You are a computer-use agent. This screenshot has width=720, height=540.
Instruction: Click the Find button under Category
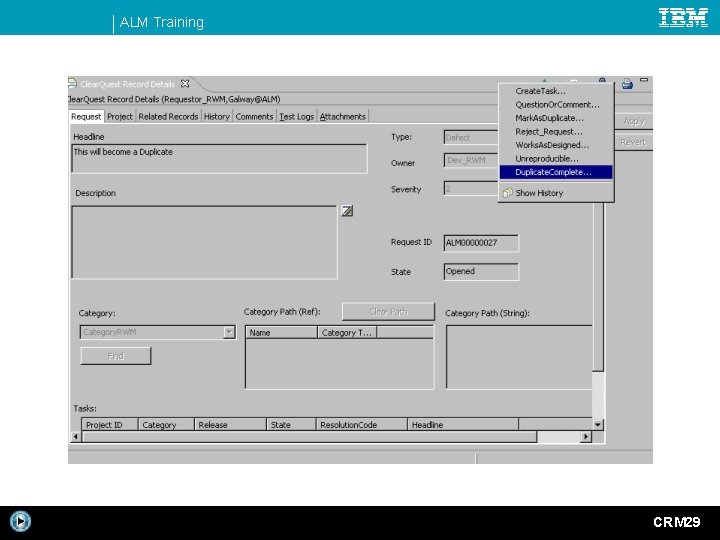click(x=116, y=356)
